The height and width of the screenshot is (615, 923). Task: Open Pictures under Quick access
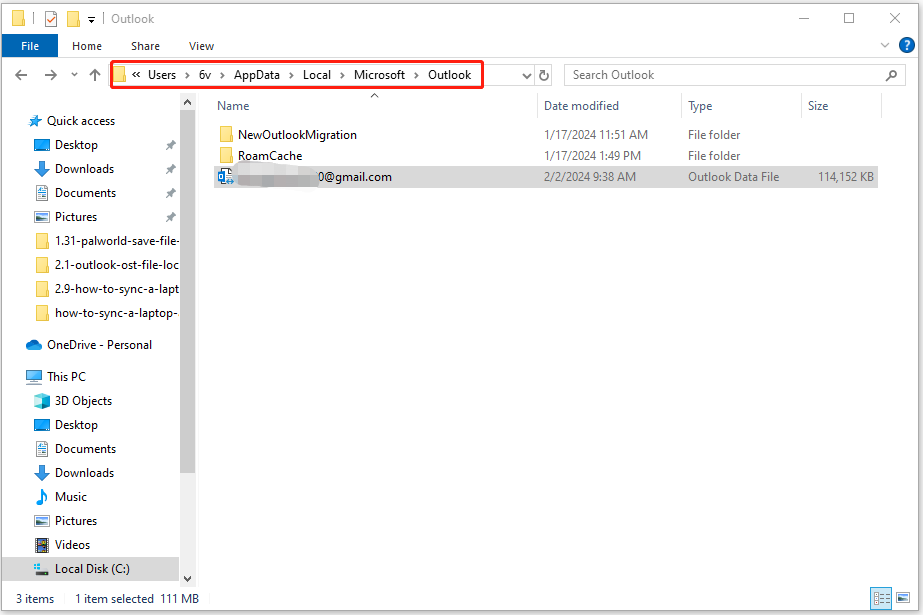click(76, 217)
